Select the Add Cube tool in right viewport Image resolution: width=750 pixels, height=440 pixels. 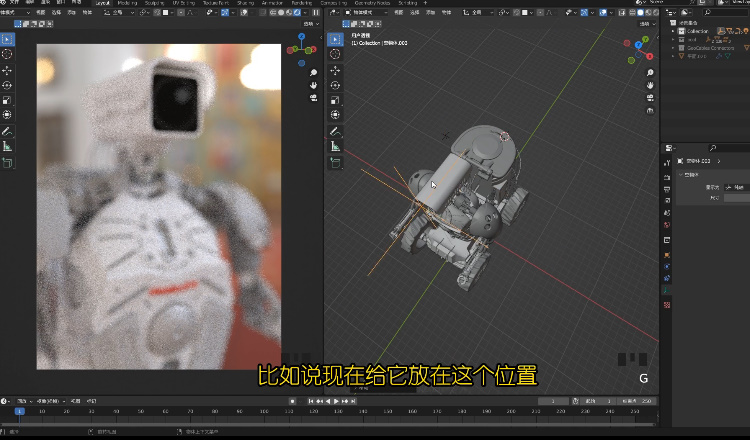point(337,162)
